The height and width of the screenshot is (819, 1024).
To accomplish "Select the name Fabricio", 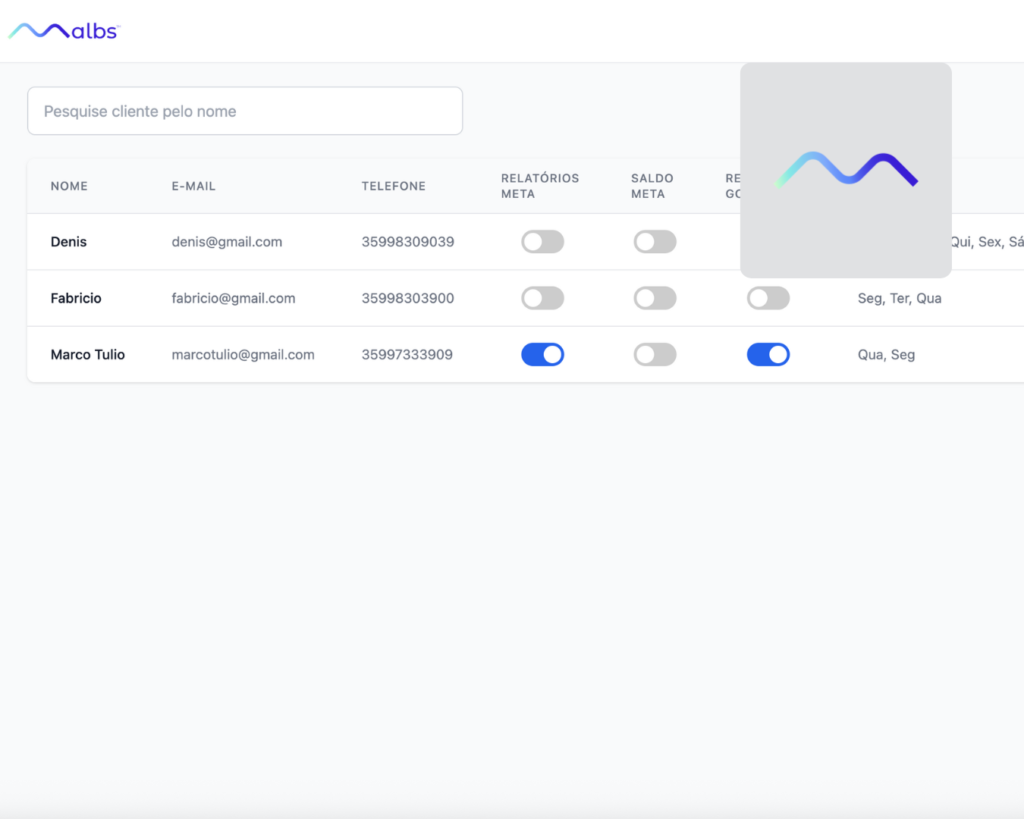I will click(76, 298).
